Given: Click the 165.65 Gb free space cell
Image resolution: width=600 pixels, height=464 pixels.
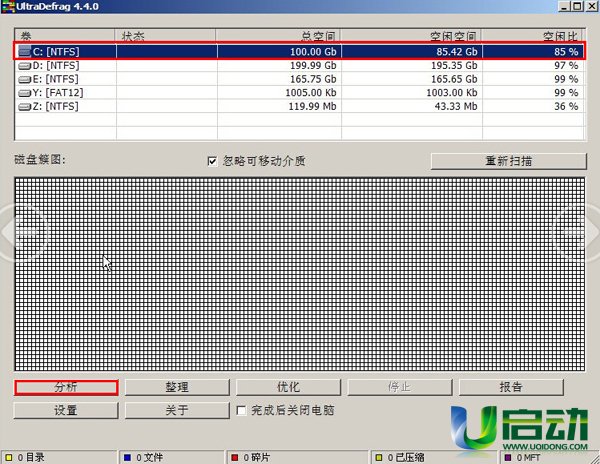Looking at the screenshot, I should (412, 79).
